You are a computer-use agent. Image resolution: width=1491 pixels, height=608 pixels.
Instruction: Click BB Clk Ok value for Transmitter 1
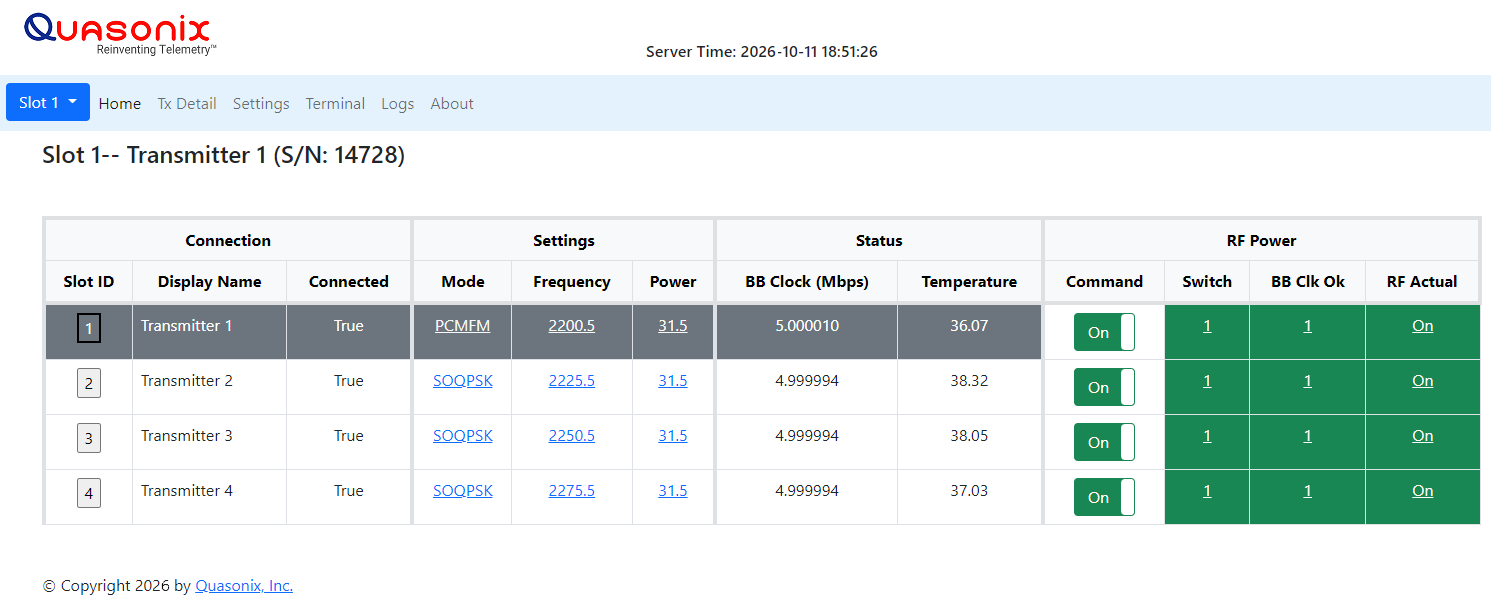(1307, 326)
